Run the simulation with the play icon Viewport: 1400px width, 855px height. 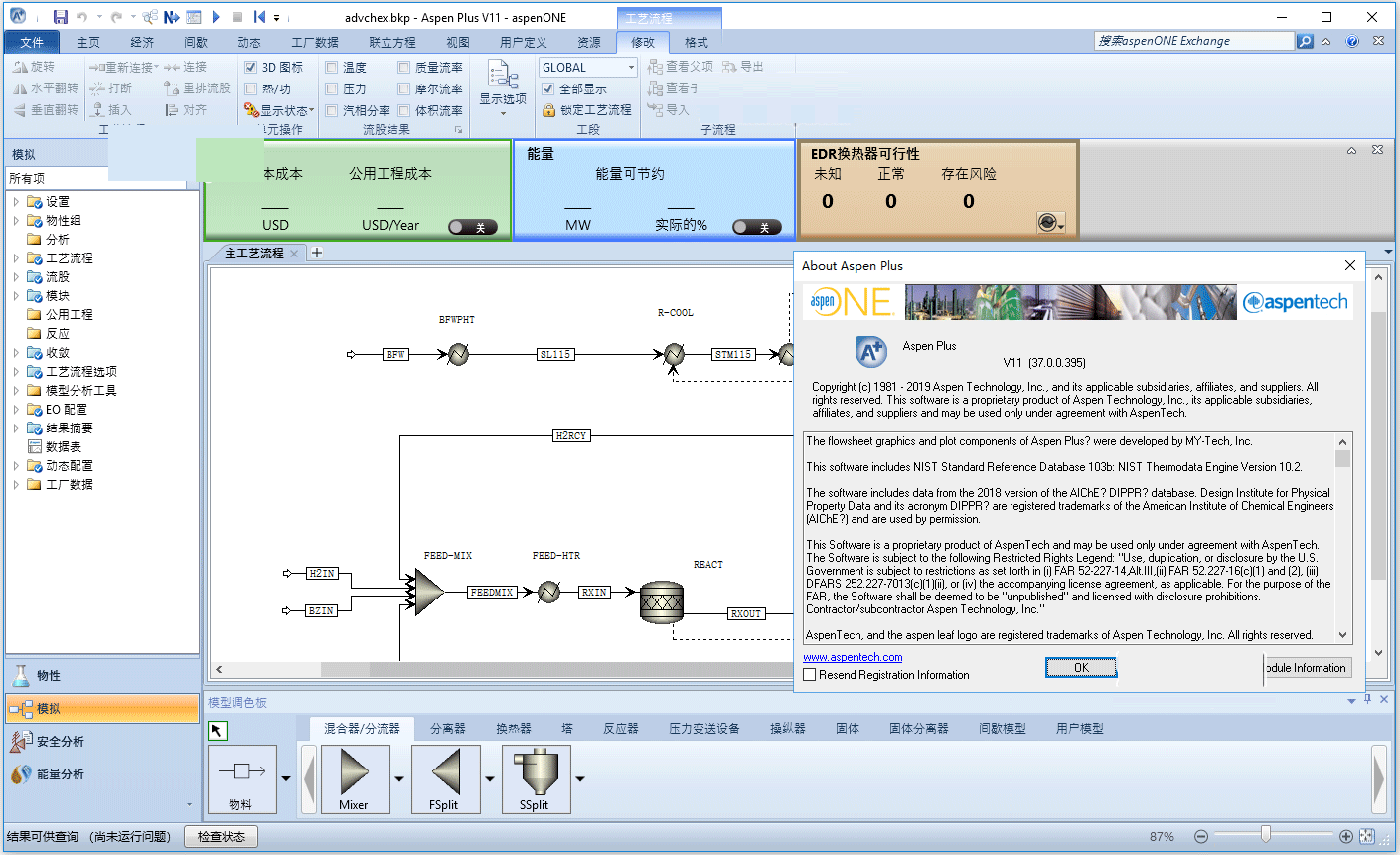click(216, 17)
